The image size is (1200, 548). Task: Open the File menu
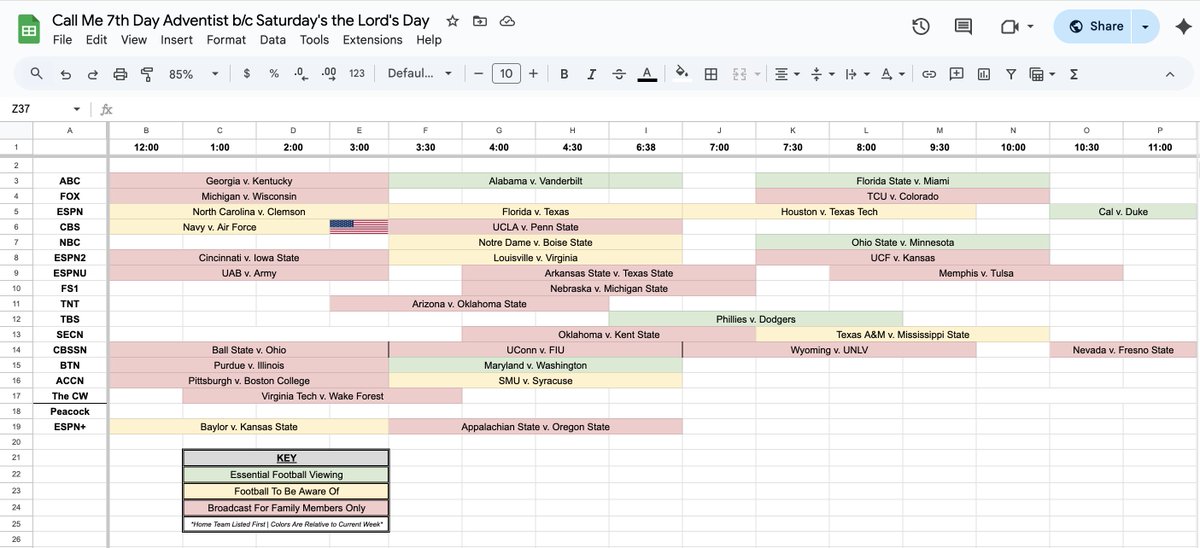(x=62, y=40)
